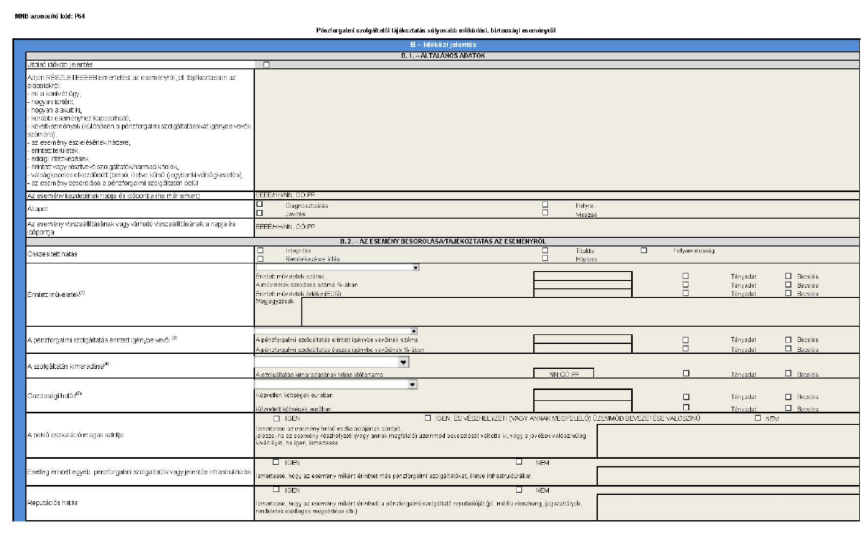Check the Javítás status box
868x535 pixels.
(260, 213)
